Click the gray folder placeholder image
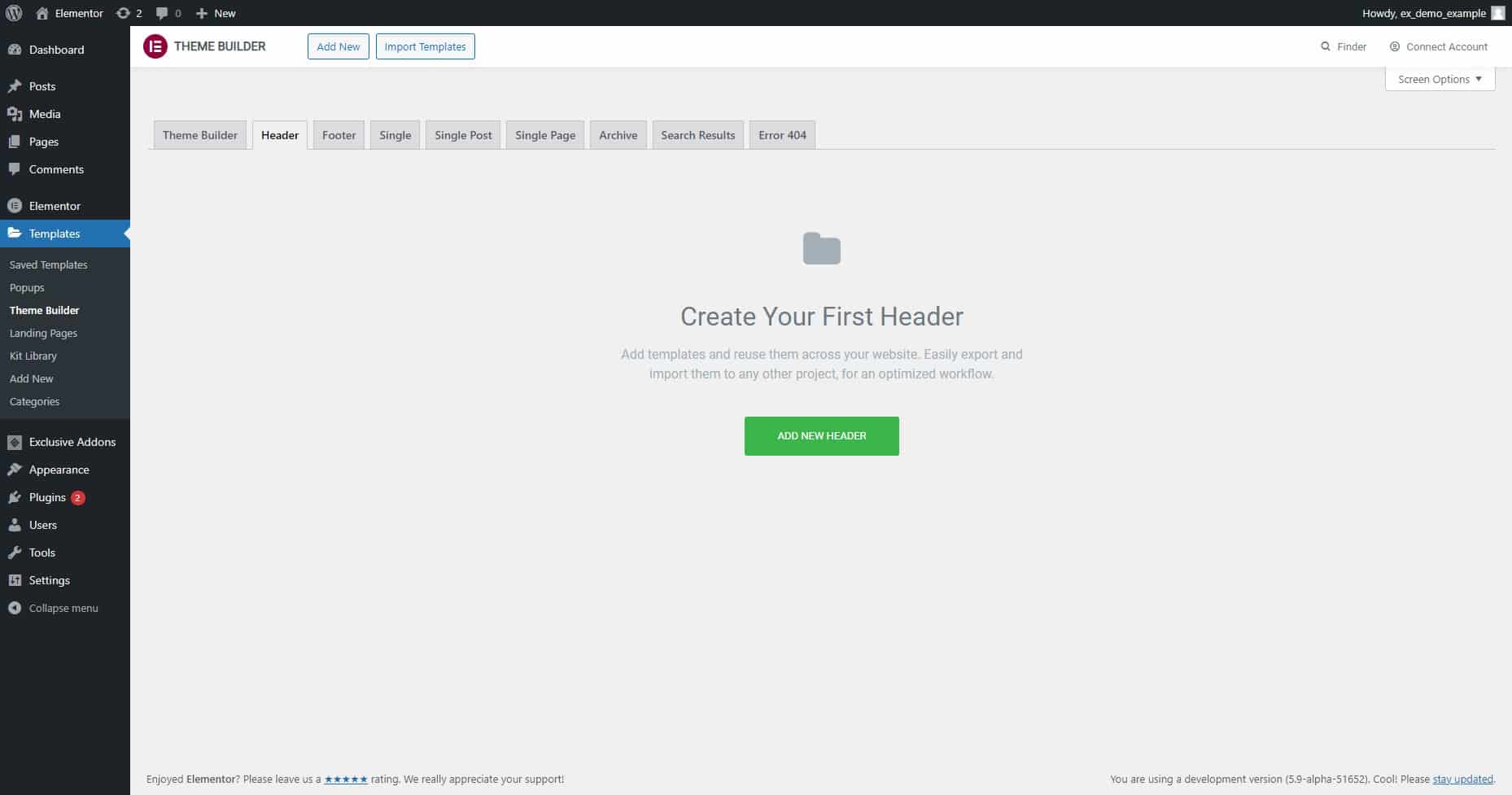The width and height of the screenshot is (1512, 795). (x=822, y=248)
